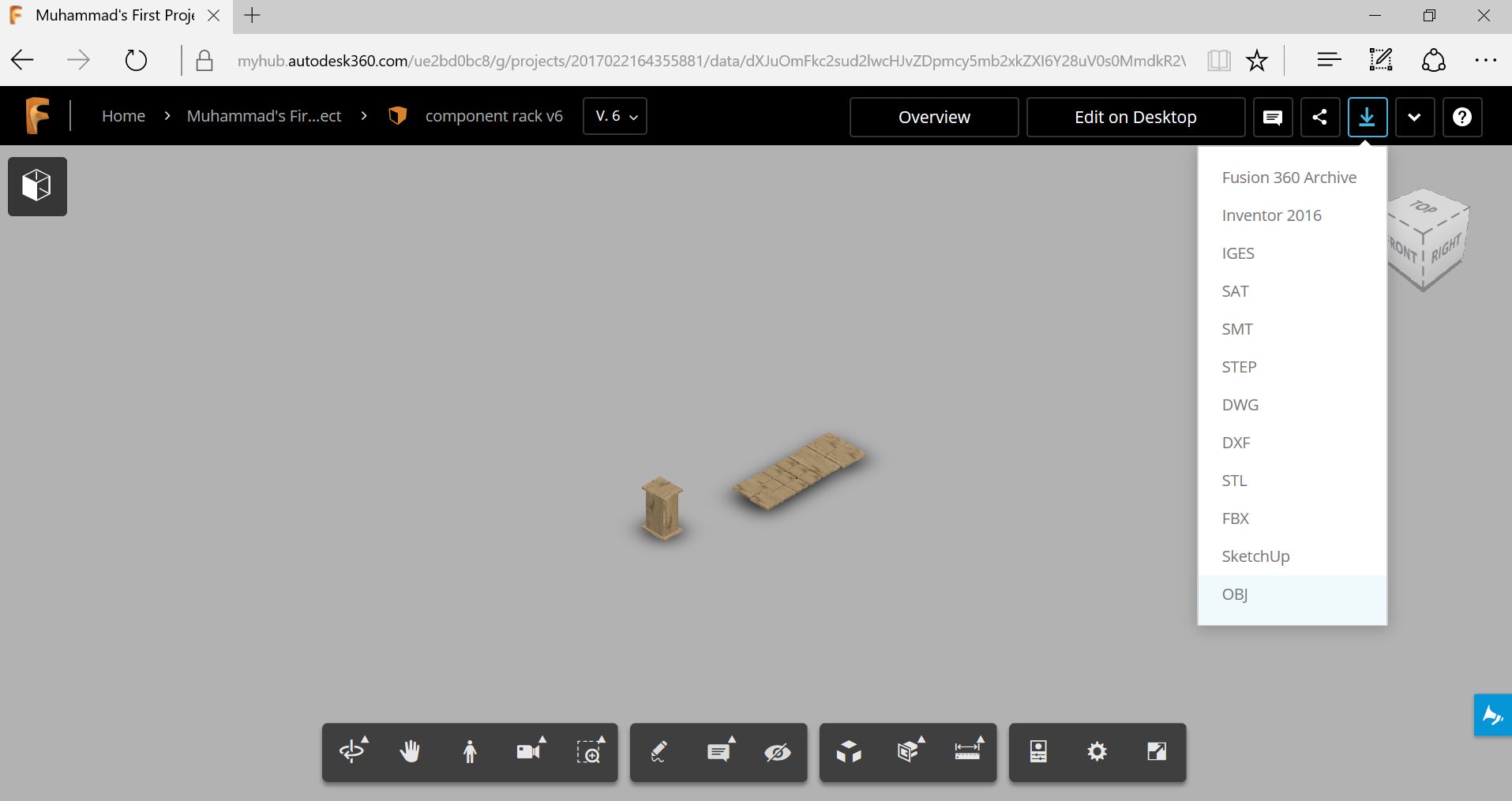Screen dimensions: 1512x801
Task: Activate the First Person walk tool
Action: coord(470,751)
